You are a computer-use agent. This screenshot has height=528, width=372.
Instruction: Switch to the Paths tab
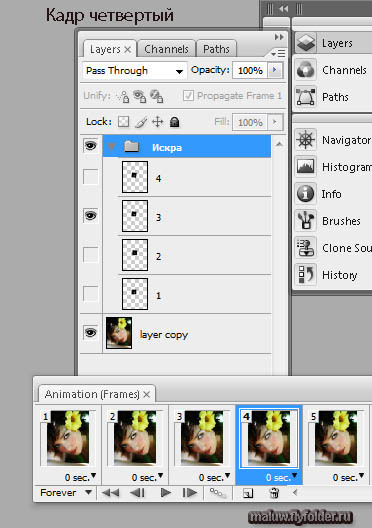[216, 49]
